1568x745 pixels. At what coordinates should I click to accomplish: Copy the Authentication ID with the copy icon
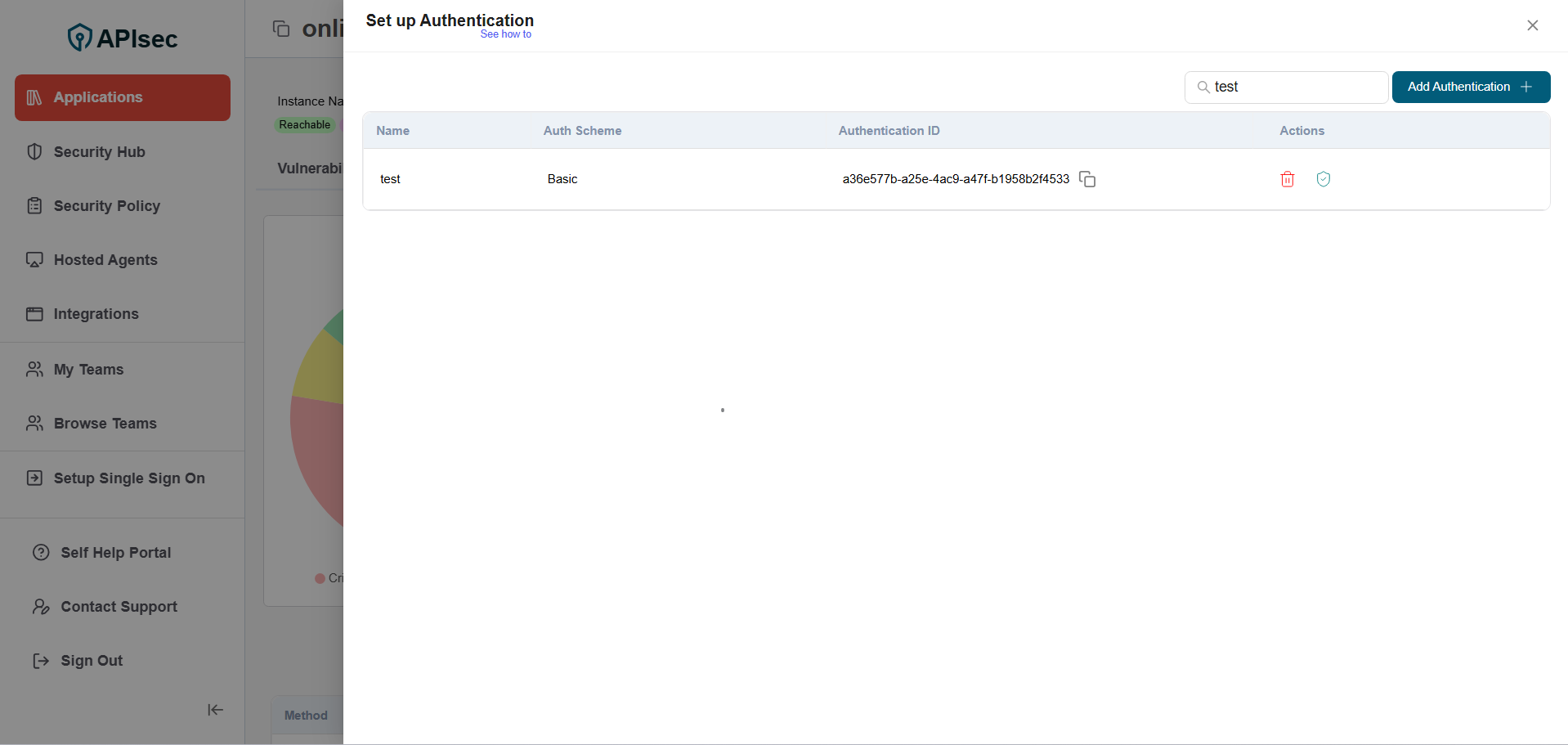point(1087,178)
